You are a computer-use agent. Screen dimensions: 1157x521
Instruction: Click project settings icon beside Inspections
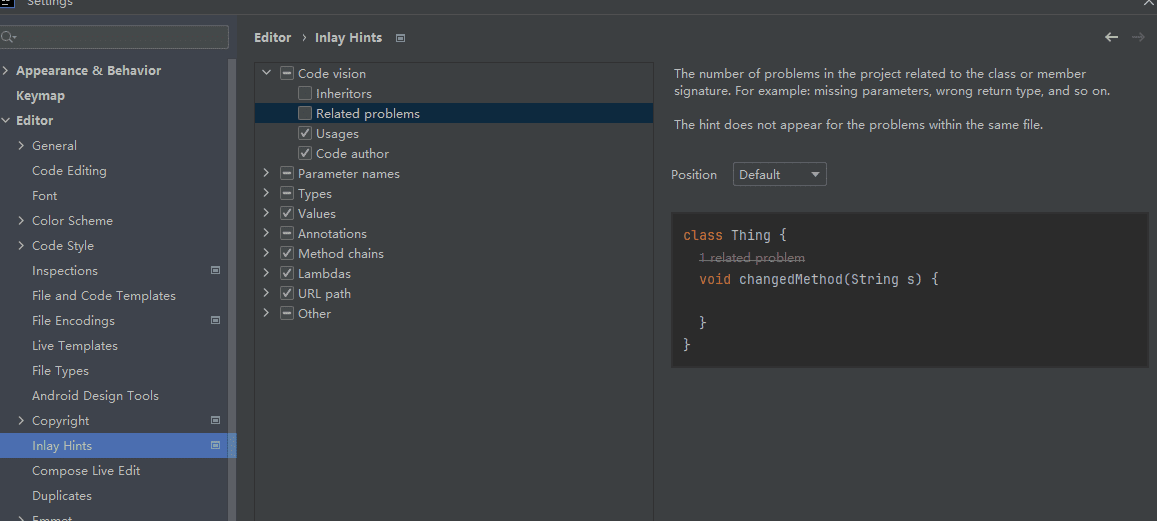tap(215, 270)
